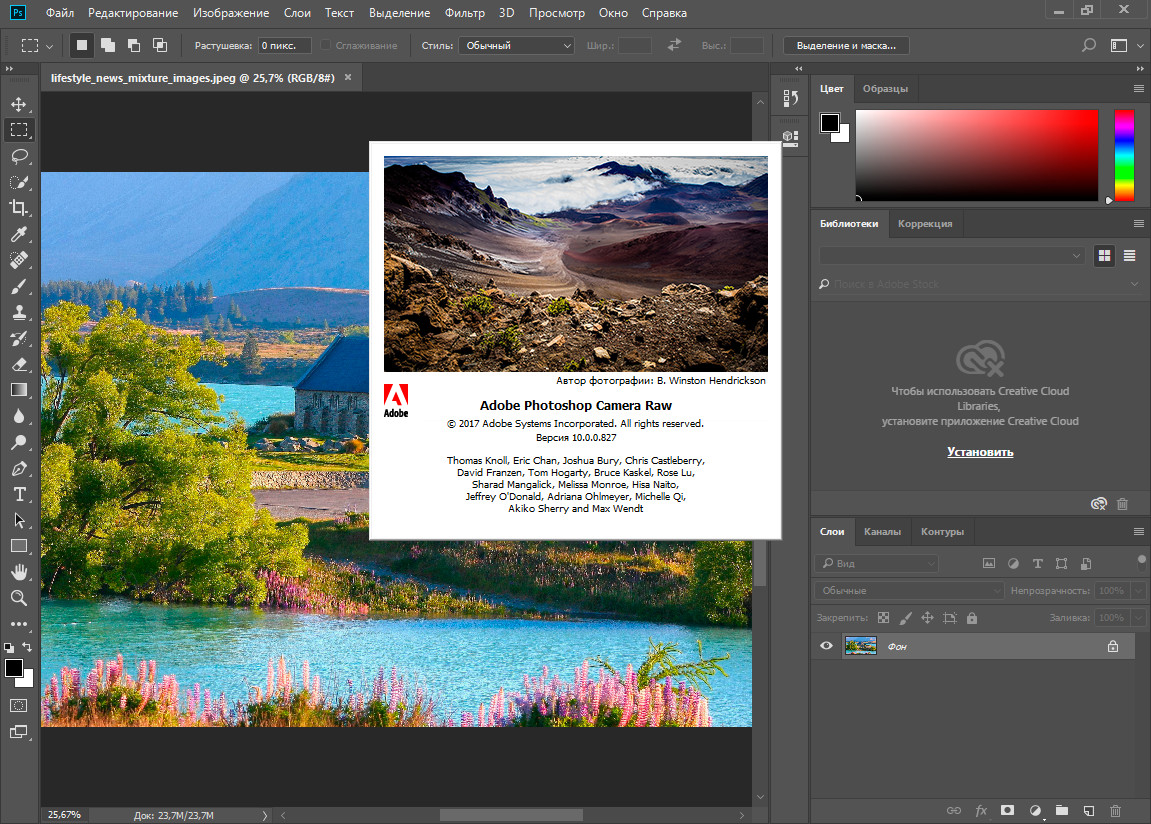
Task: Click the Установить link
Action: (x=980, y=452)
